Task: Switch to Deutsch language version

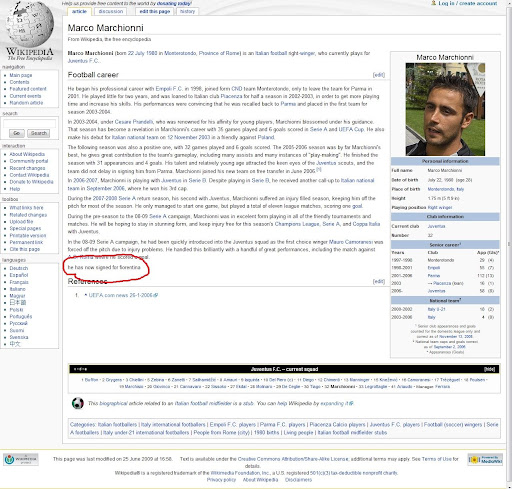Action: (x=19, y=268)
